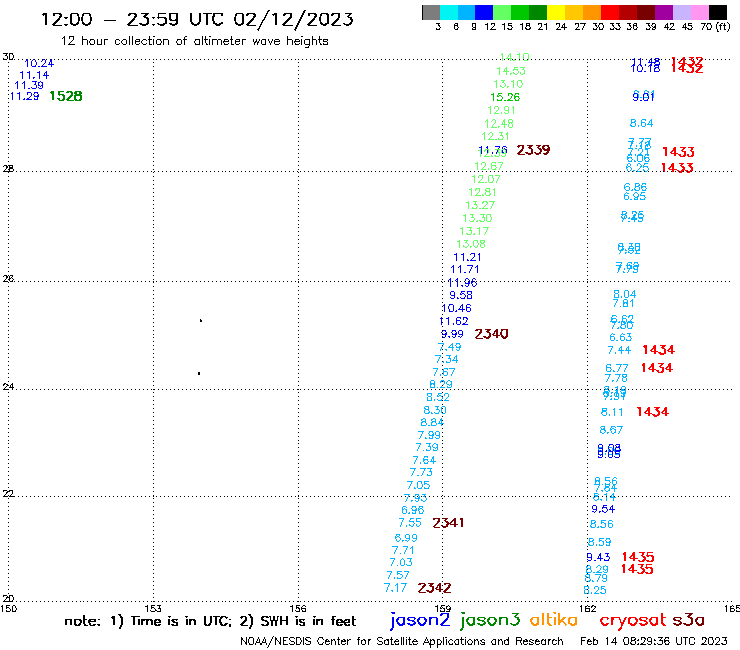Click the gray swatch in the color scale
The height and width of the screenshot is (650, 740).
[x=431, y=12]
